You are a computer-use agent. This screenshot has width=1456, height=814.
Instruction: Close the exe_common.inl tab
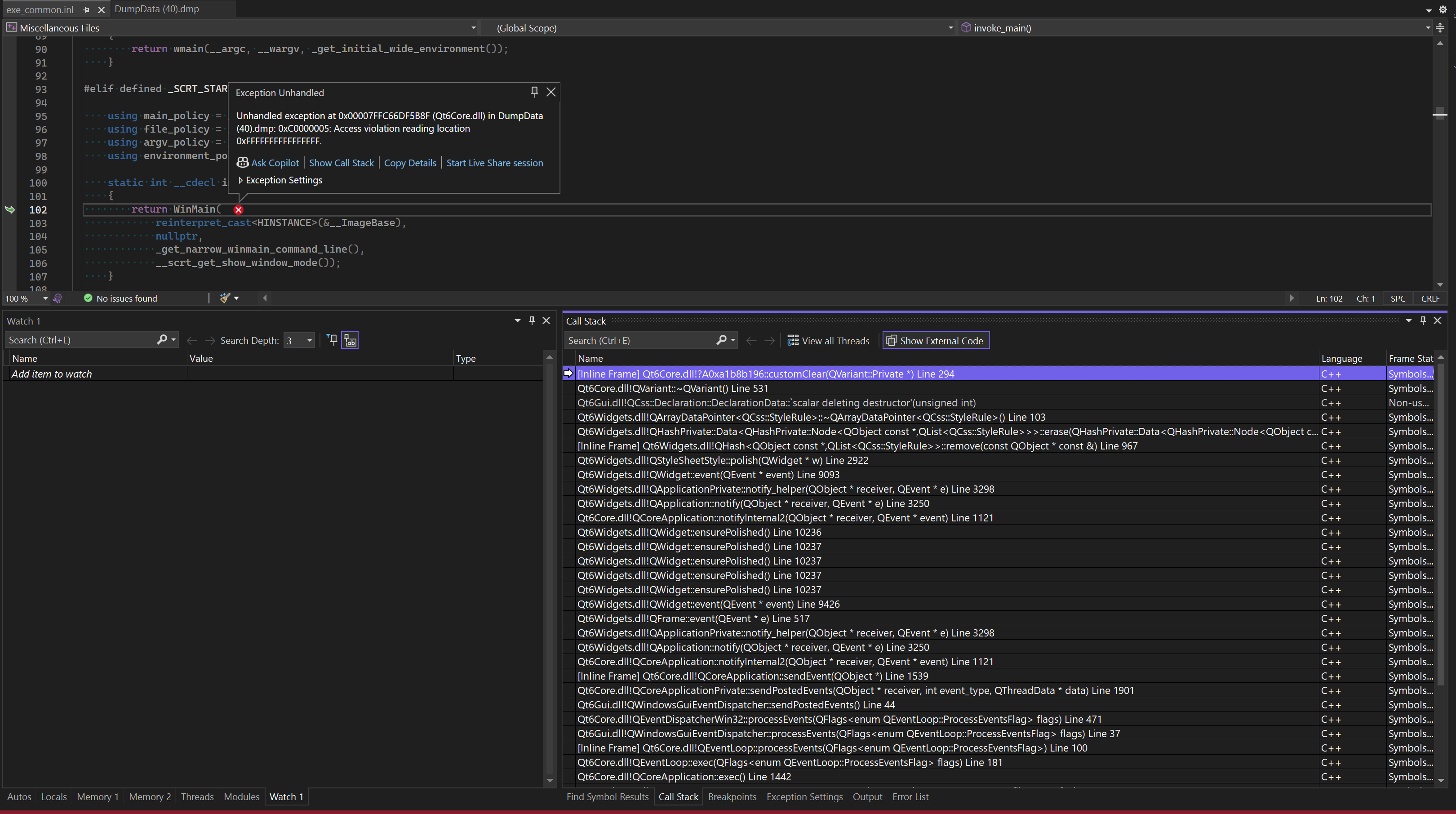[x=101, y=9]
